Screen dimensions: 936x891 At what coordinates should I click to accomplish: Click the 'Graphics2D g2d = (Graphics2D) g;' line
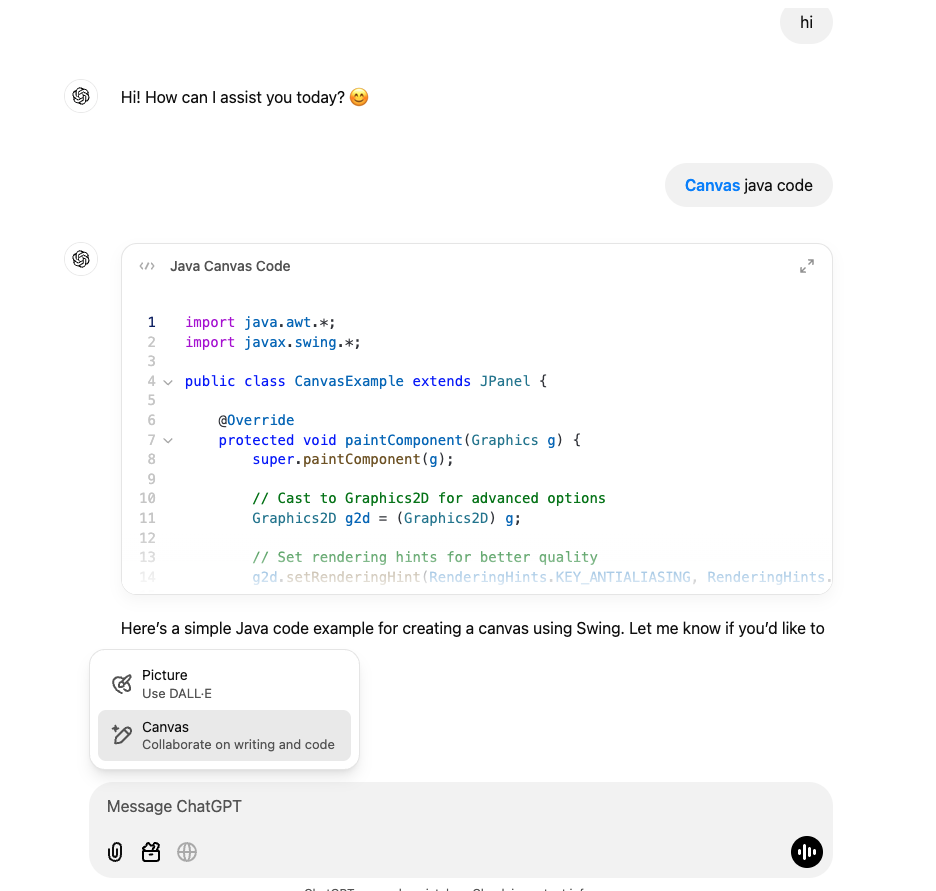(x=386, y=518)
